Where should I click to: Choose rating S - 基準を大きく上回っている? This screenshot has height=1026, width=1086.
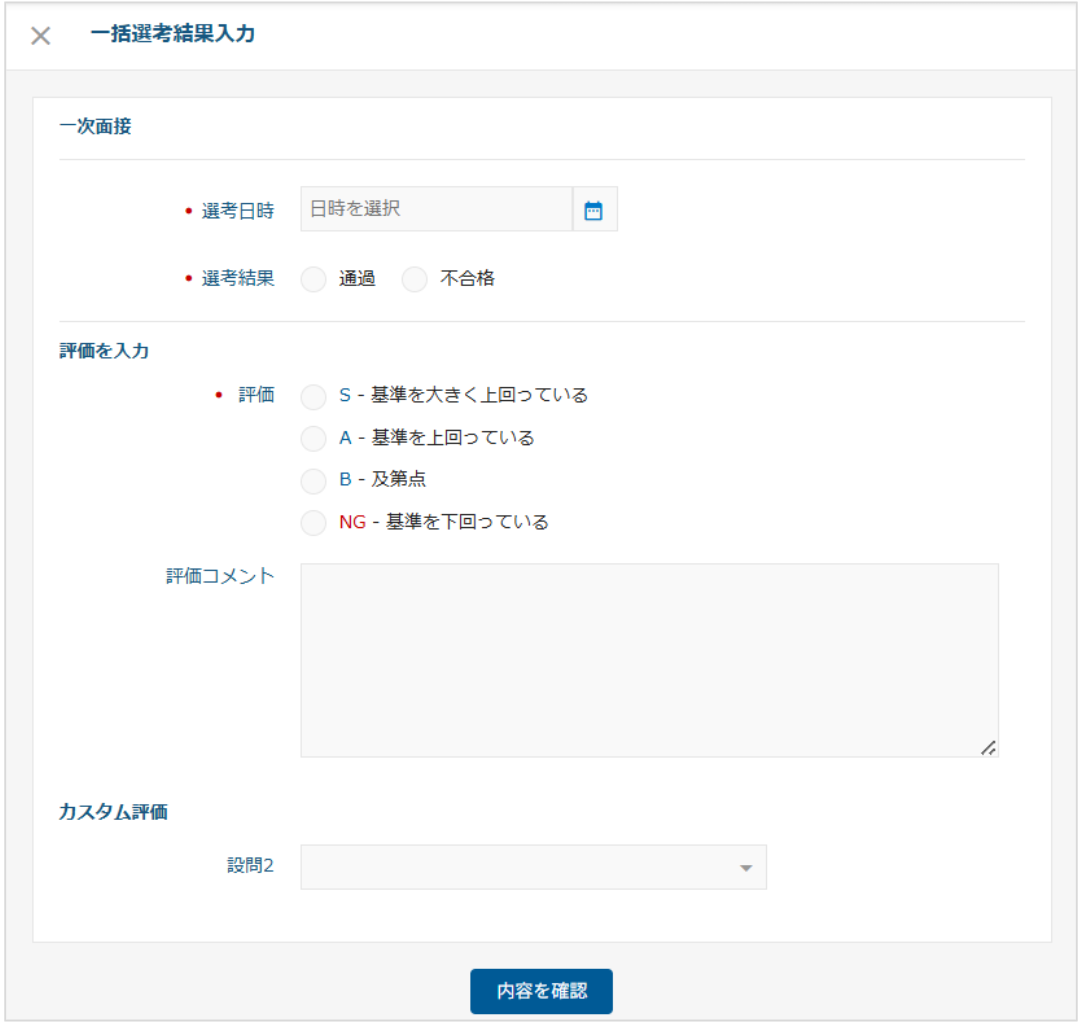pyautogui.click(x=314, y=396)
